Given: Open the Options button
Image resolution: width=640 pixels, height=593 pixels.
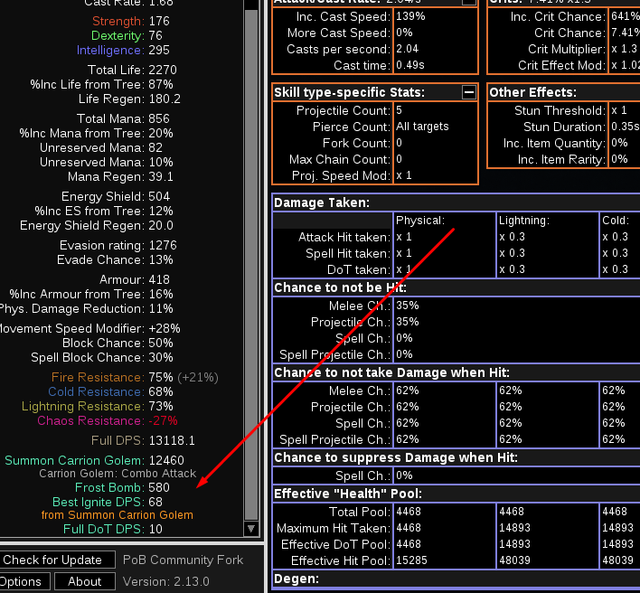Looking at the screenshot, I should 24,581.
